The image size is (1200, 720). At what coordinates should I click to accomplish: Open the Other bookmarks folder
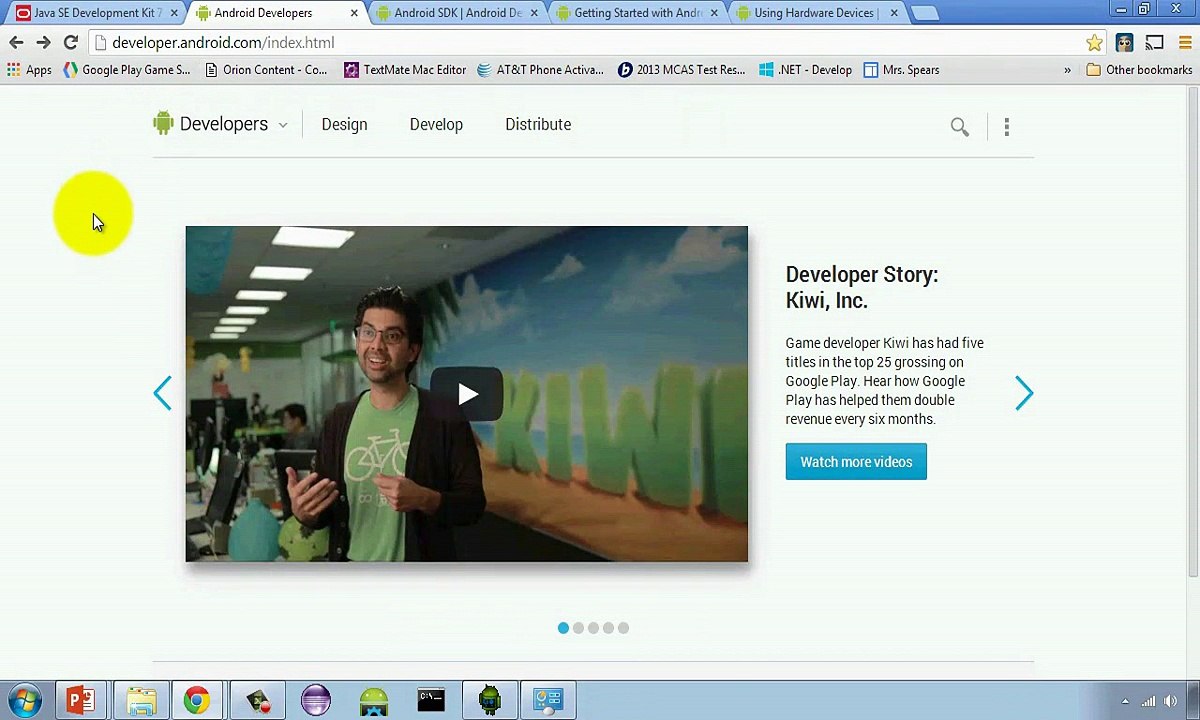click(x=1139, y=70)
